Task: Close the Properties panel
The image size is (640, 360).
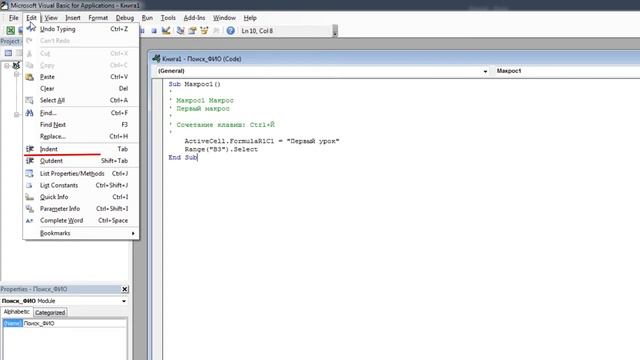Action: (x=124, y=289)
